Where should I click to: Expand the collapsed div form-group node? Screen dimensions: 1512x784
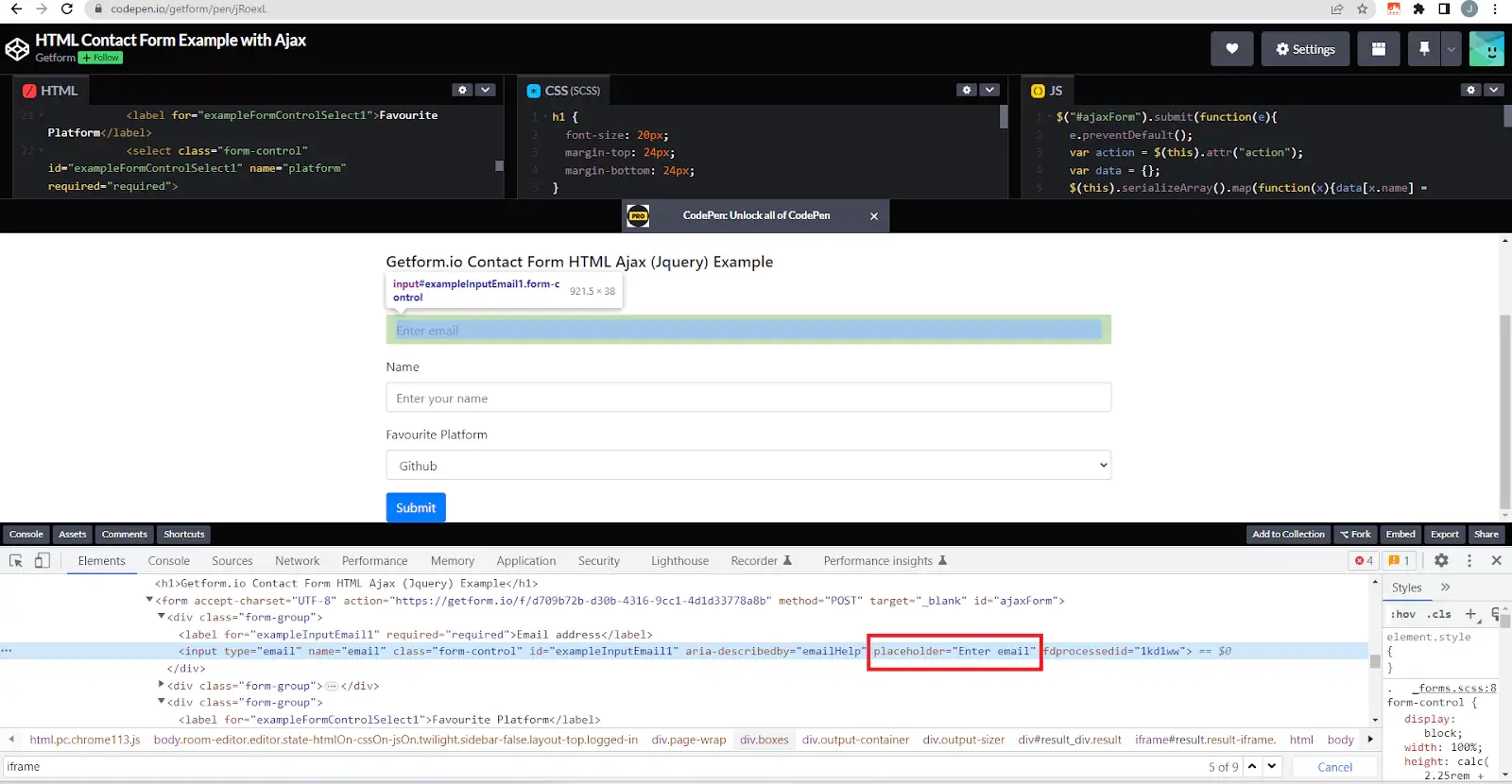coord(162,685)
